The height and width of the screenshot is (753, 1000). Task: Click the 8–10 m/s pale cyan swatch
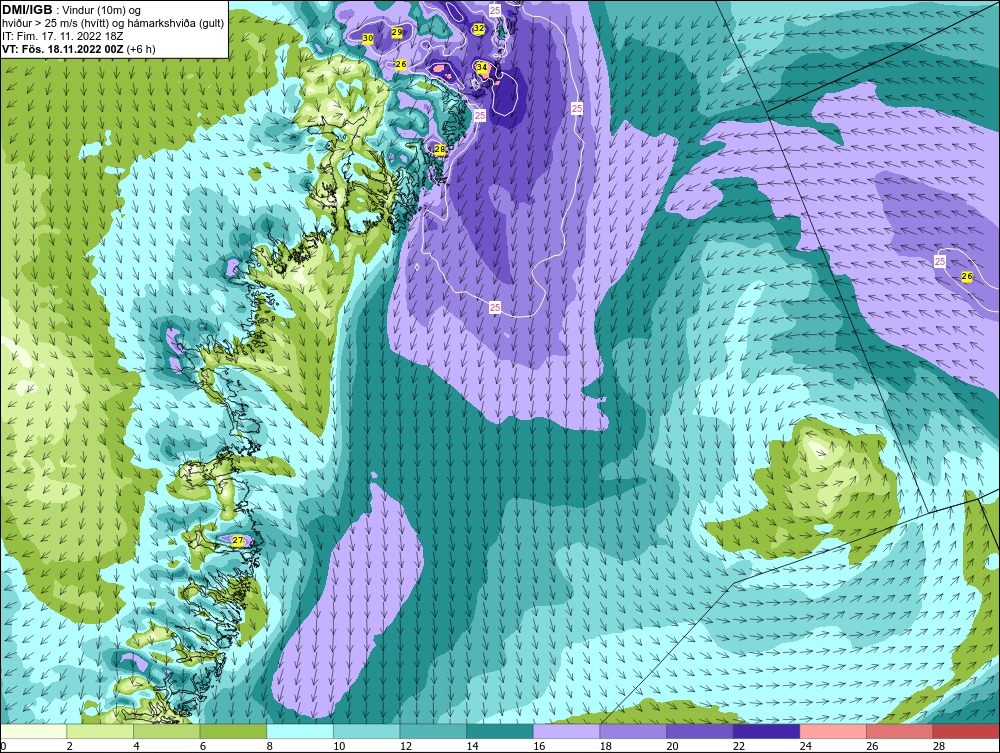tap(300, 731)
